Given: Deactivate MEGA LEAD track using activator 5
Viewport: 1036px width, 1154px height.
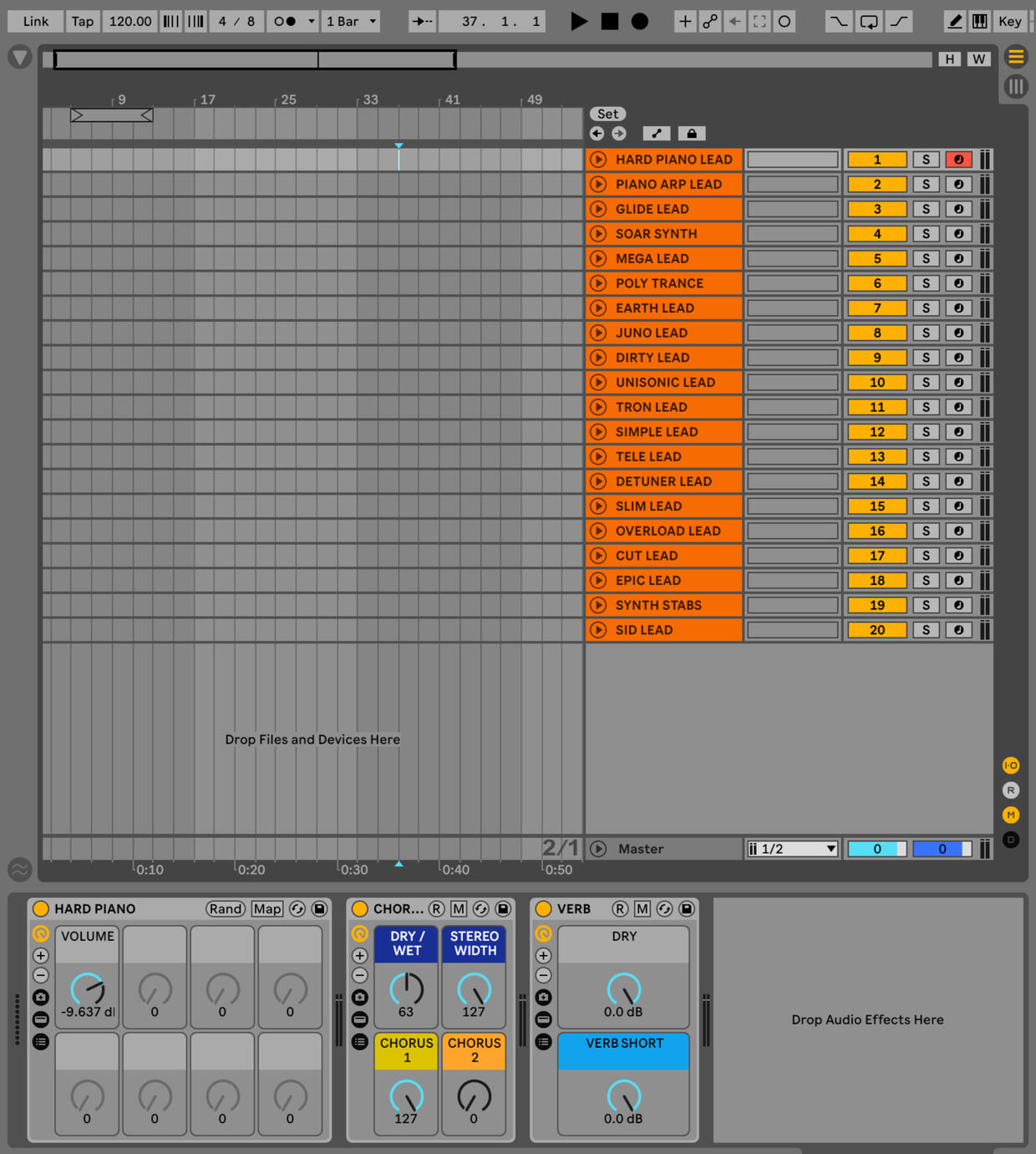Looking at the screenshot, I should [876, 259].
